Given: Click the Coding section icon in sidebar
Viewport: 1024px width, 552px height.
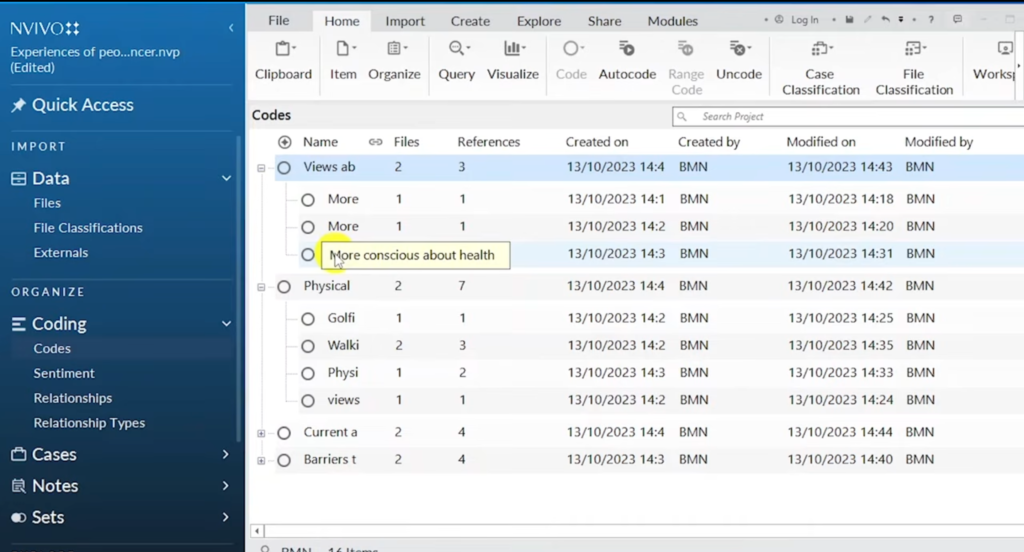Looking at the screenshot, I should [x=18, y=324].
